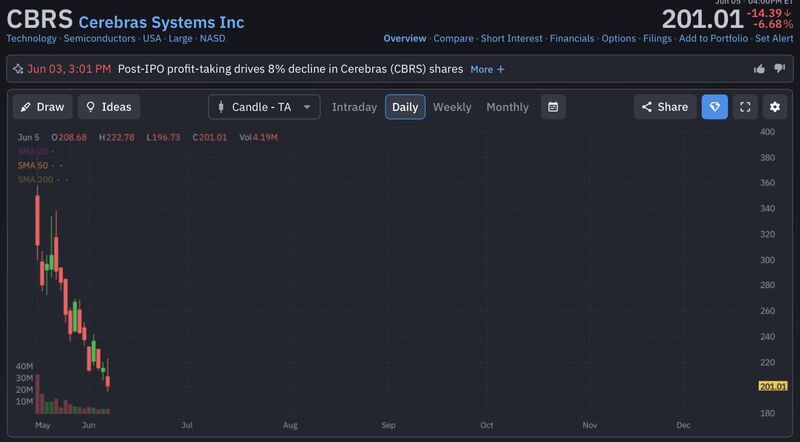Click the AI sparkle icon beside Jun 03
The width and height of the screenshot is (800, 442).
[x=18, y=69]
